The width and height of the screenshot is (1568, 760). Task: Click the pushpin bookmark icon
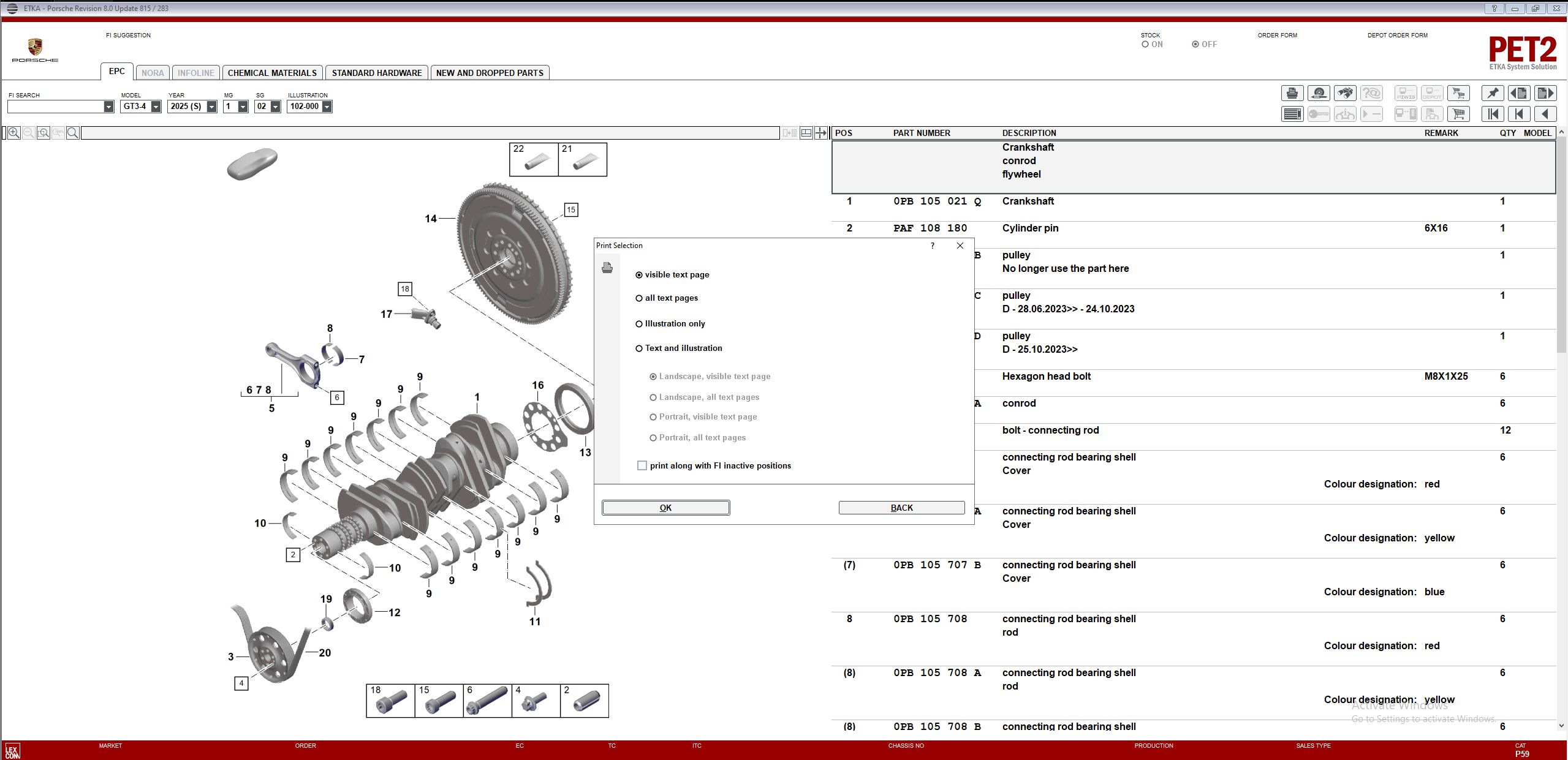(x=1492, y=93)
